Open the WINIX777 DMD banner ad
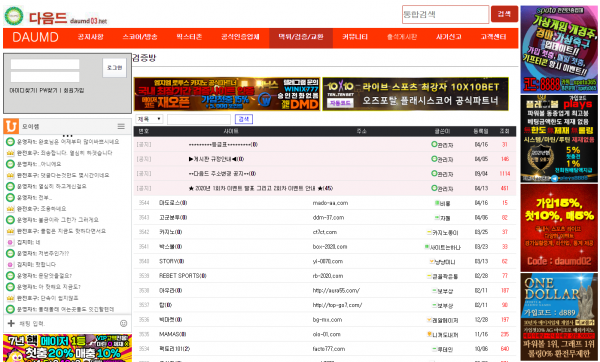This screenshot has width=600, height=362. click(x=227, y=94)
